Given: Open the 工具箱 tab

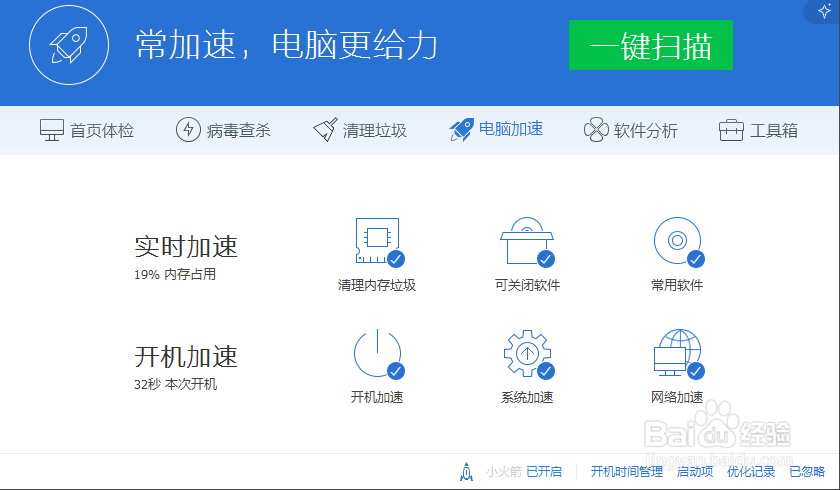Looking at the screenshot, I should 758,130.
